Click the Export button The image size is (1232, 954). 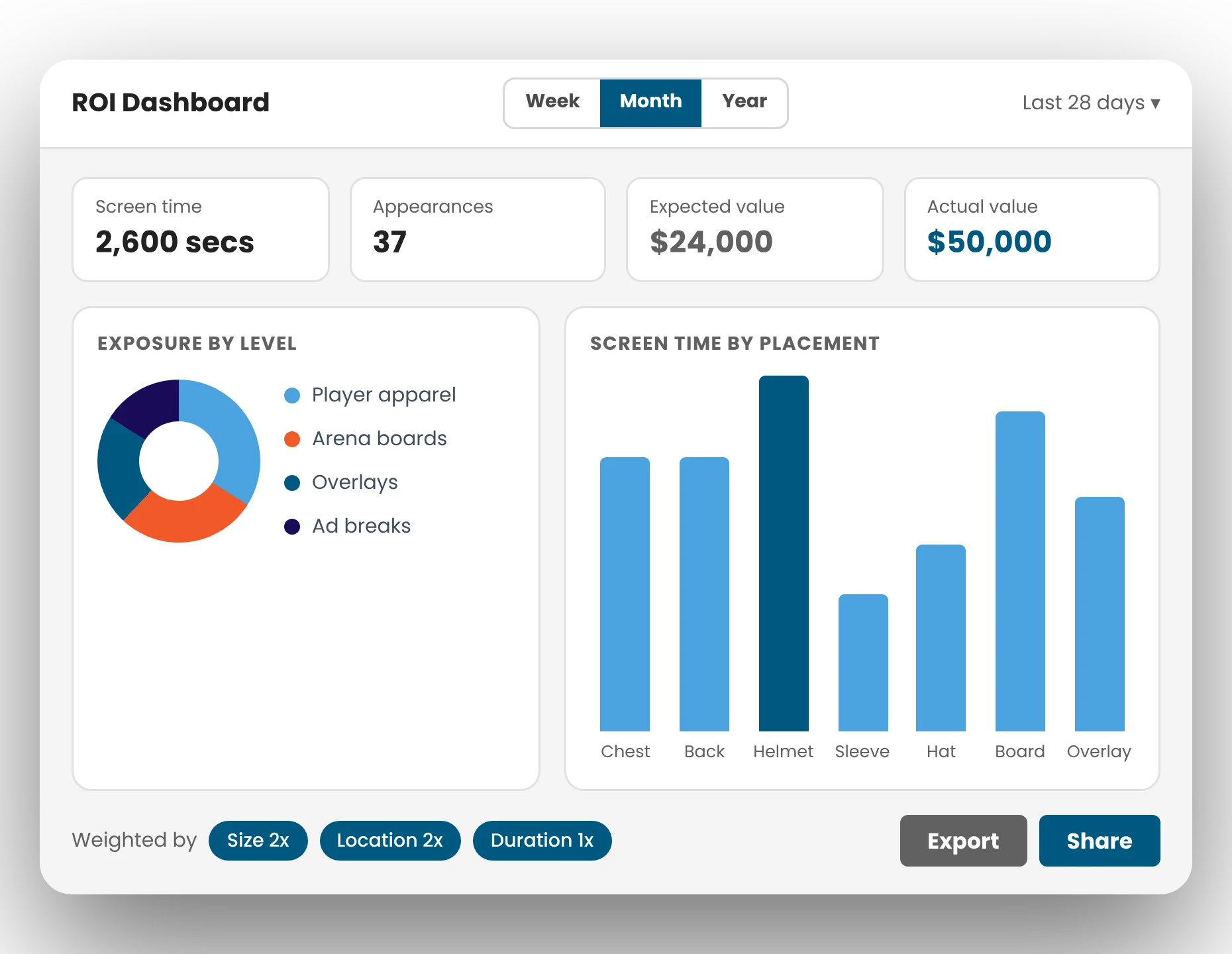(963, 840)
